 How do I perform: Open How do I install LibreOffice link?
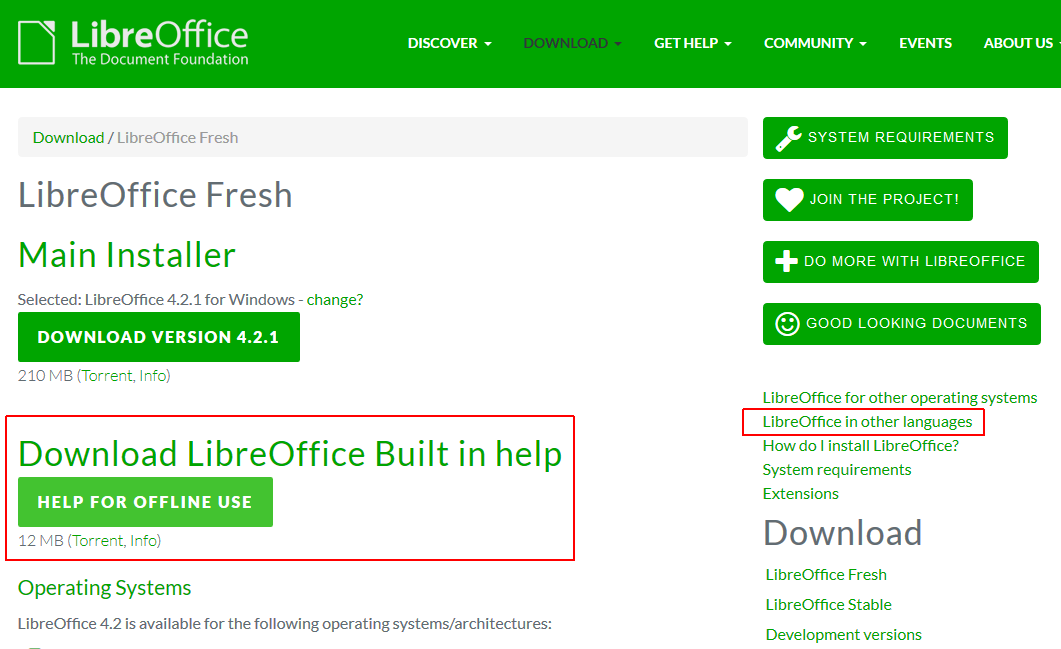tap(860, 446)
